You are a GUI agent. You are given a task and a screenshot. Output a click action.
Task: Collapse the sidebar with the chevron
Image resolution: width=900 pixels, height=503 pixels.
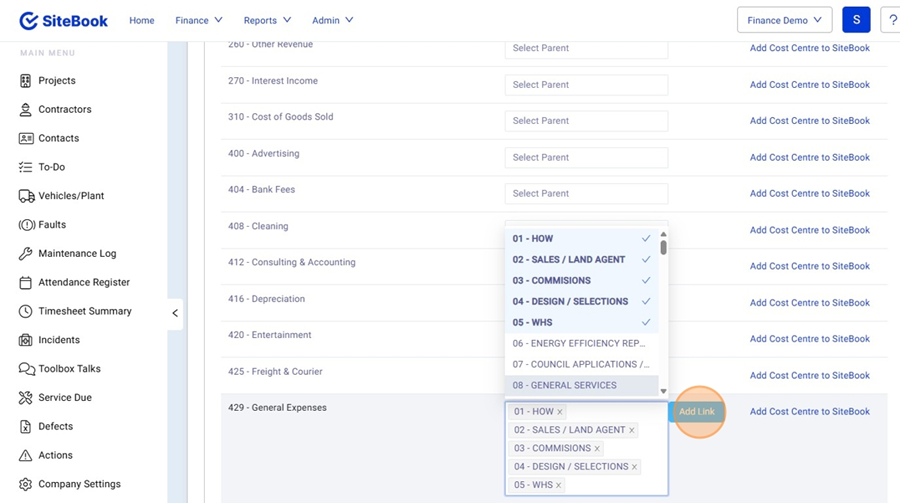[175, 313]
